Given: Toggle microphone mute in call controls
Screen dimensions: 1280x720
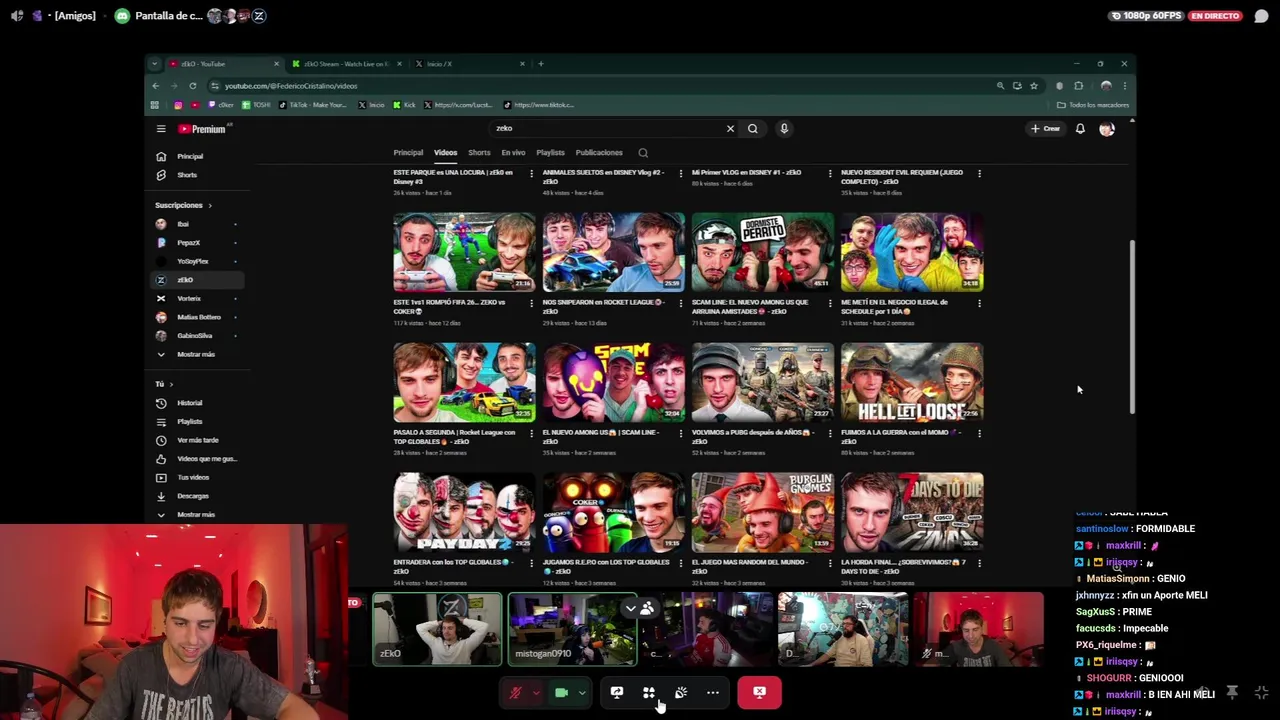Looking at the screenshot, I should pyautogui.click(x=516, y=692).
